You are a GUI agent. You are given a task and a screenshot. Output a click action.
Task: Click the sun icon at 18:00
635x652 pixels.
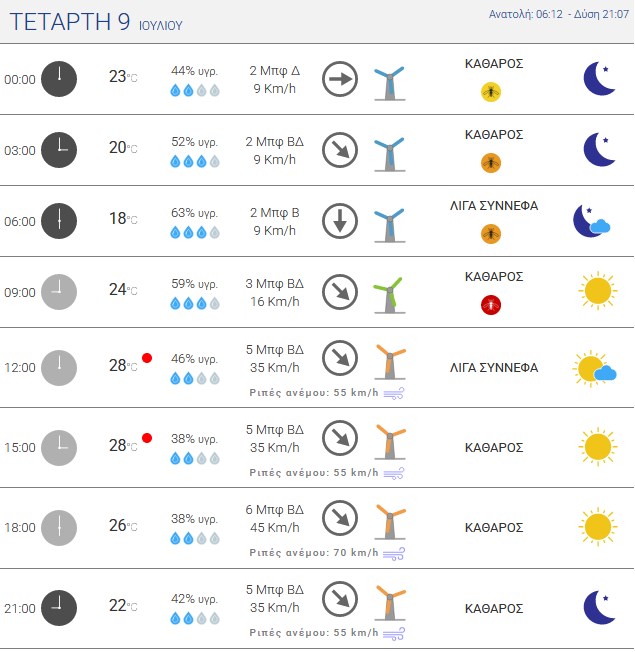(598, 526)
